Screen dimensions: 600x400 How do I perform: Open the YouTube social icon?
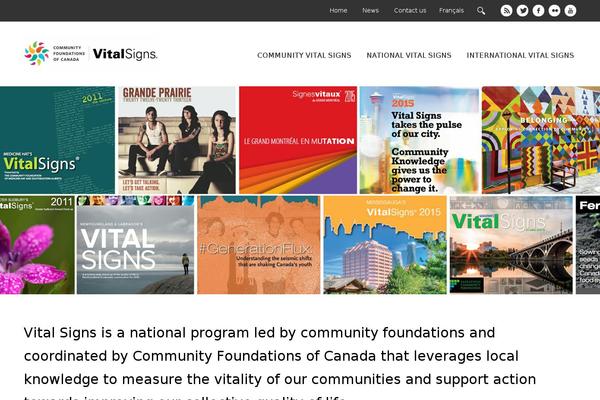[571, 11]
